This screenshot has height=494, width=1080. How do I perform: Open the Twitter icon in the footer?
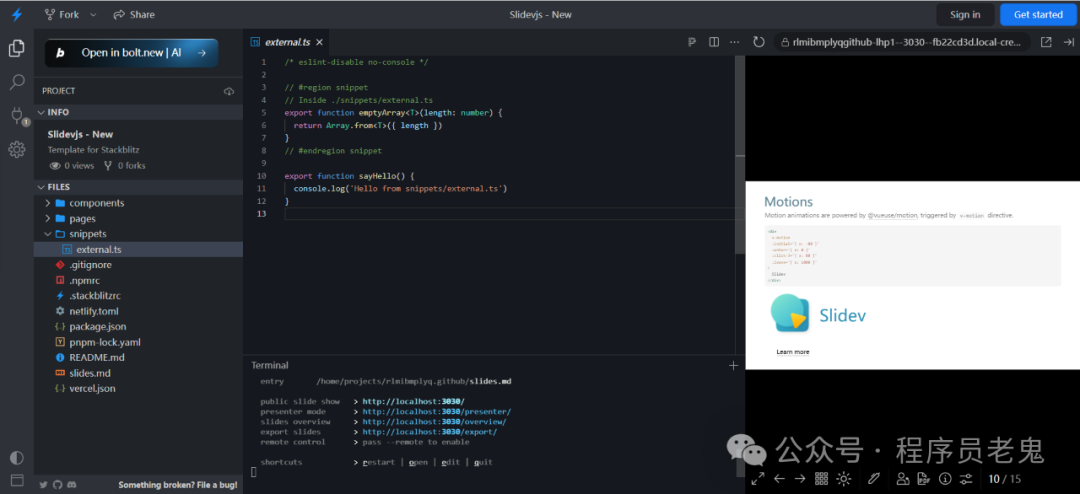coord(44,485)
